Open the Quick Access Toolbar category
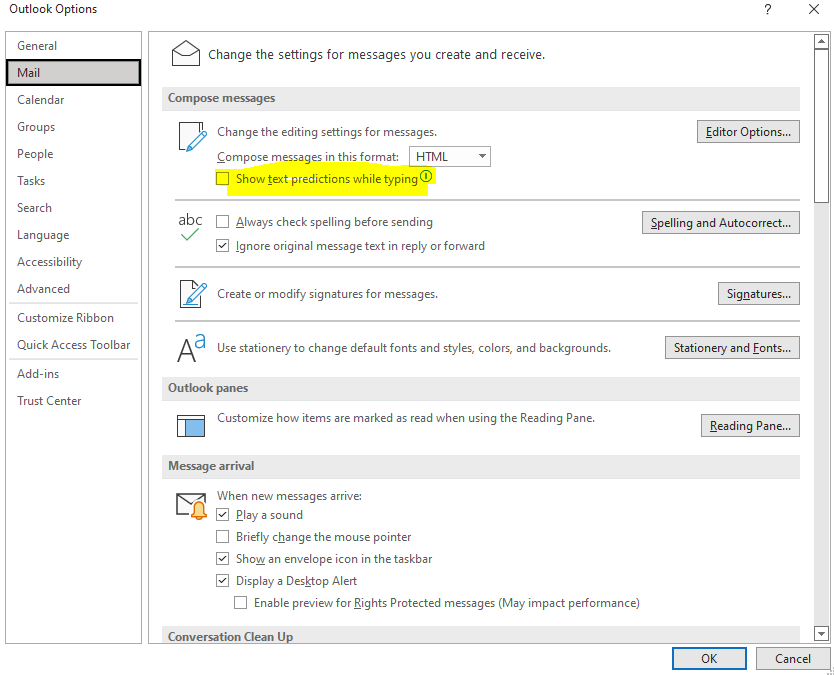The width and height of the screenshot is (834, 675). (73, 345)
